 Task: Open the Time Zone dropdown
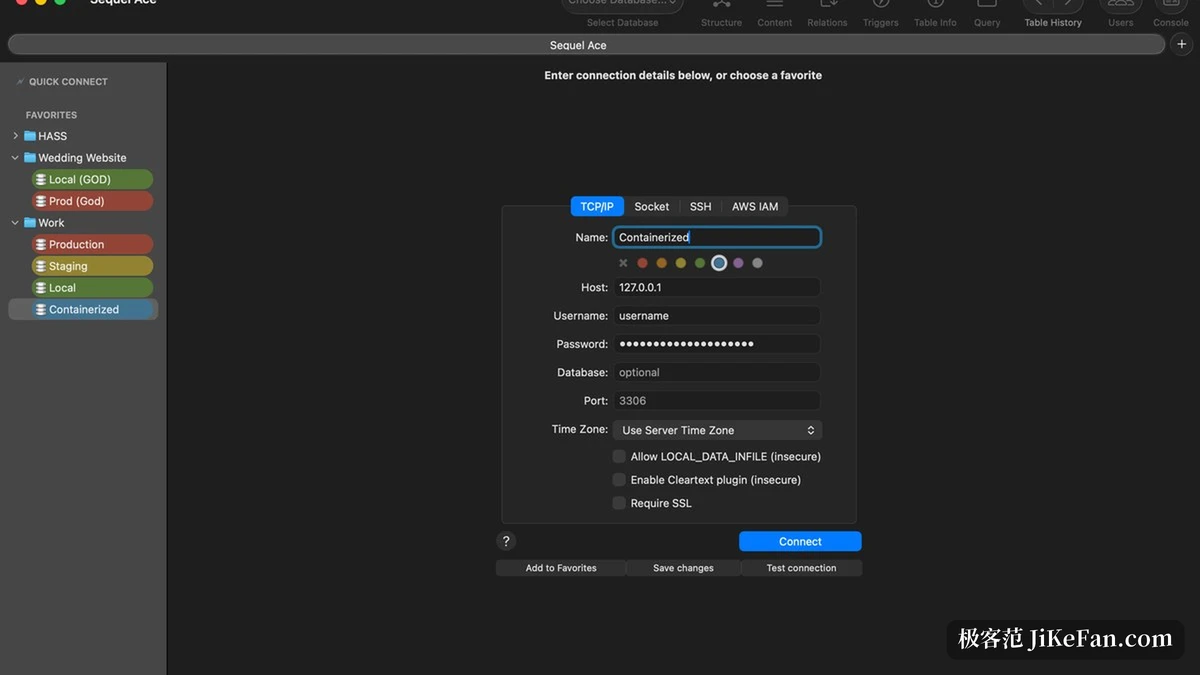tap(717, 430)
